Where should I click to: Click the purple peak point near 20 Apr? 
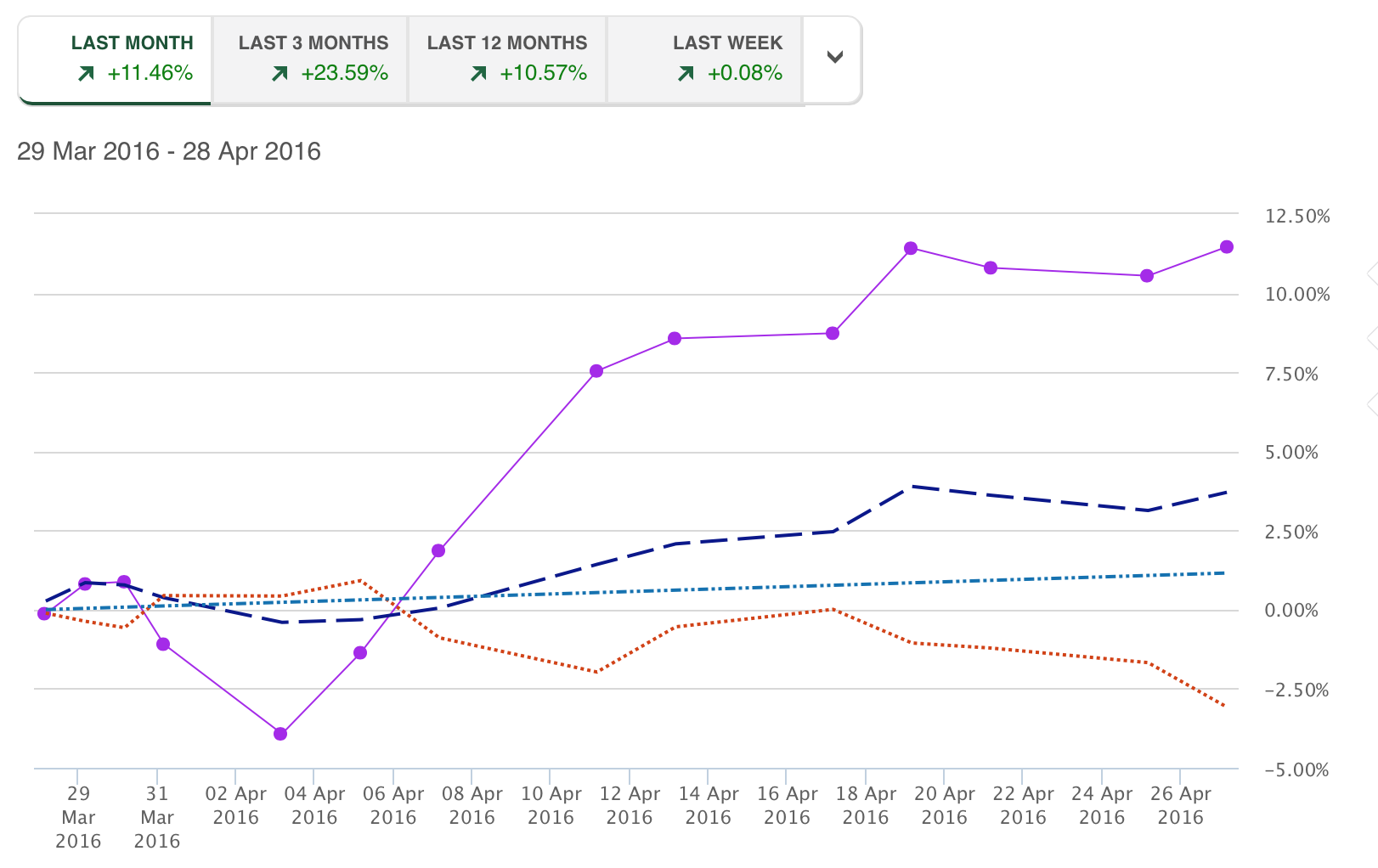[x=911, y=248]
